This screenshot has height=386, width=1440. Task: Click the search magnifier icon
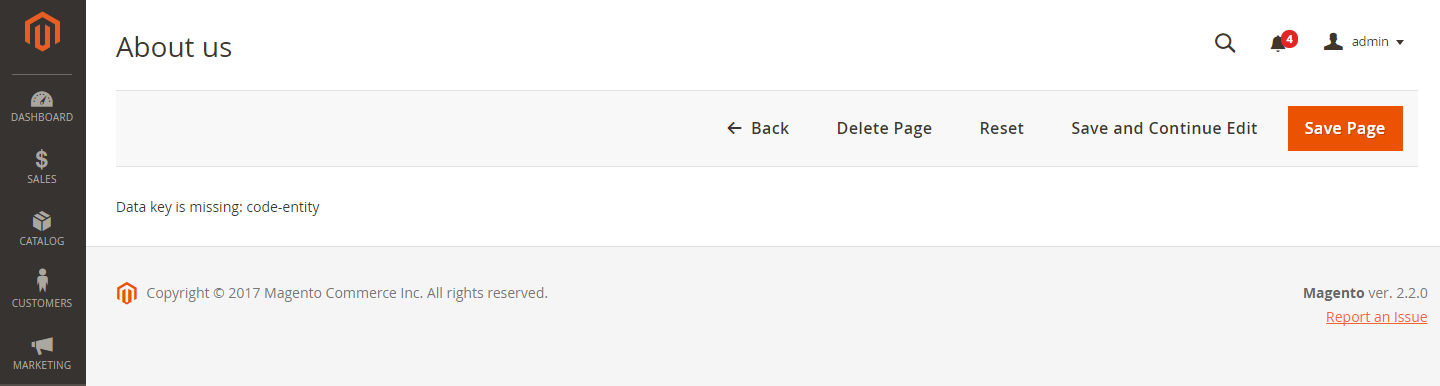1225,43
